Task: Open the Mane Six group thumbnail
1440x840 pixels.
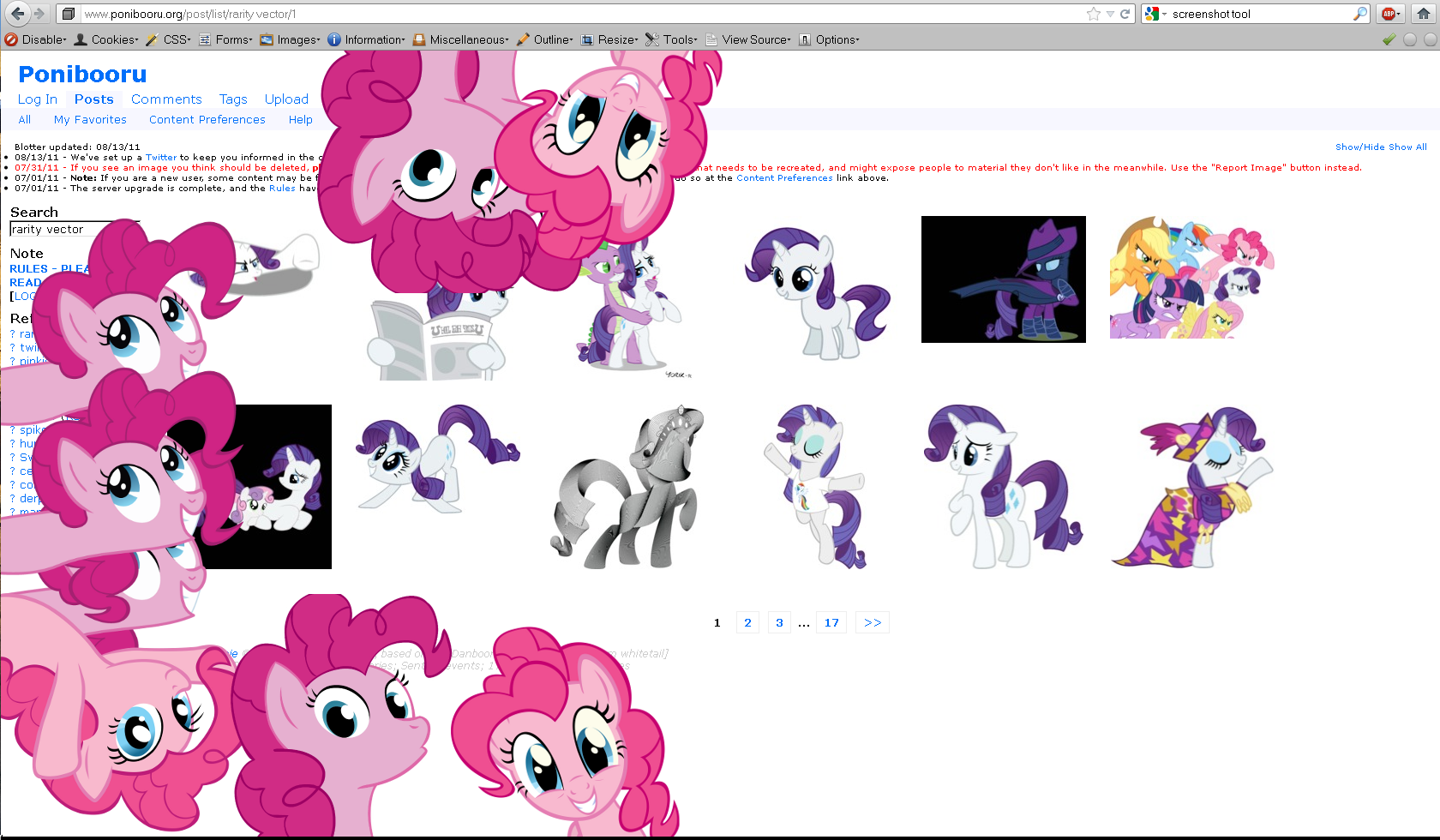Action: click(1192, 278)
